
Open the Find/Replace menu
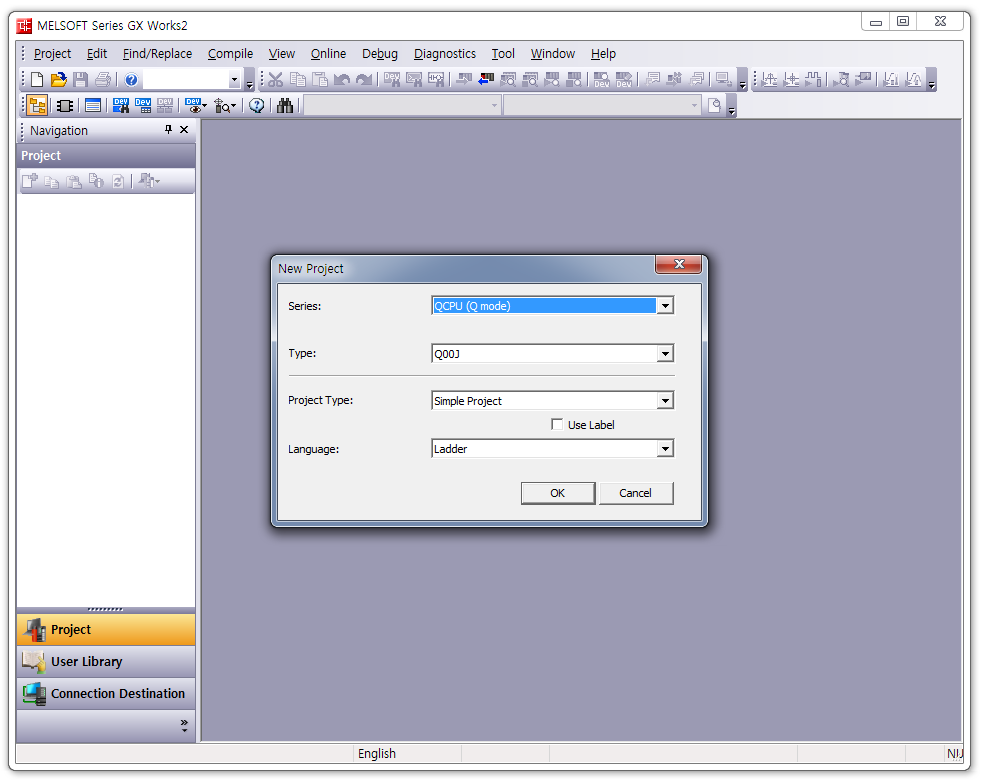pyautogui.click(x=157, y=54)
